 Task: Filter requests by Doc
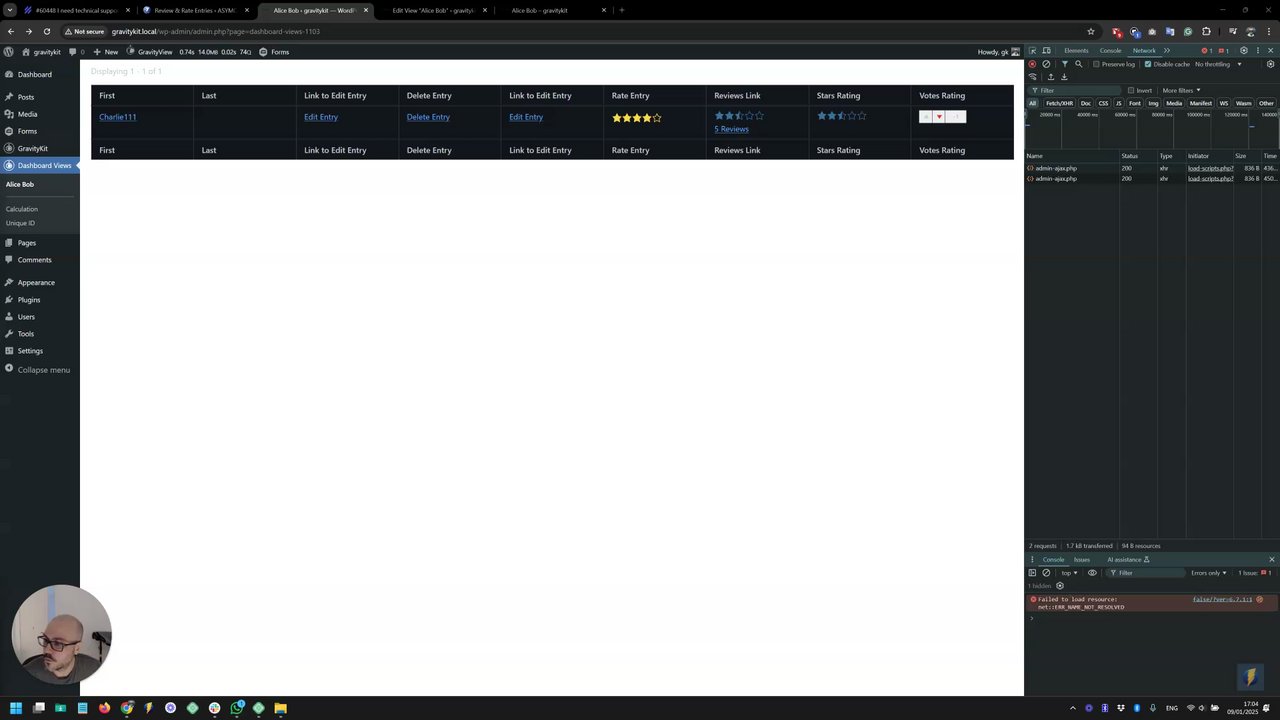point(1085,103)
